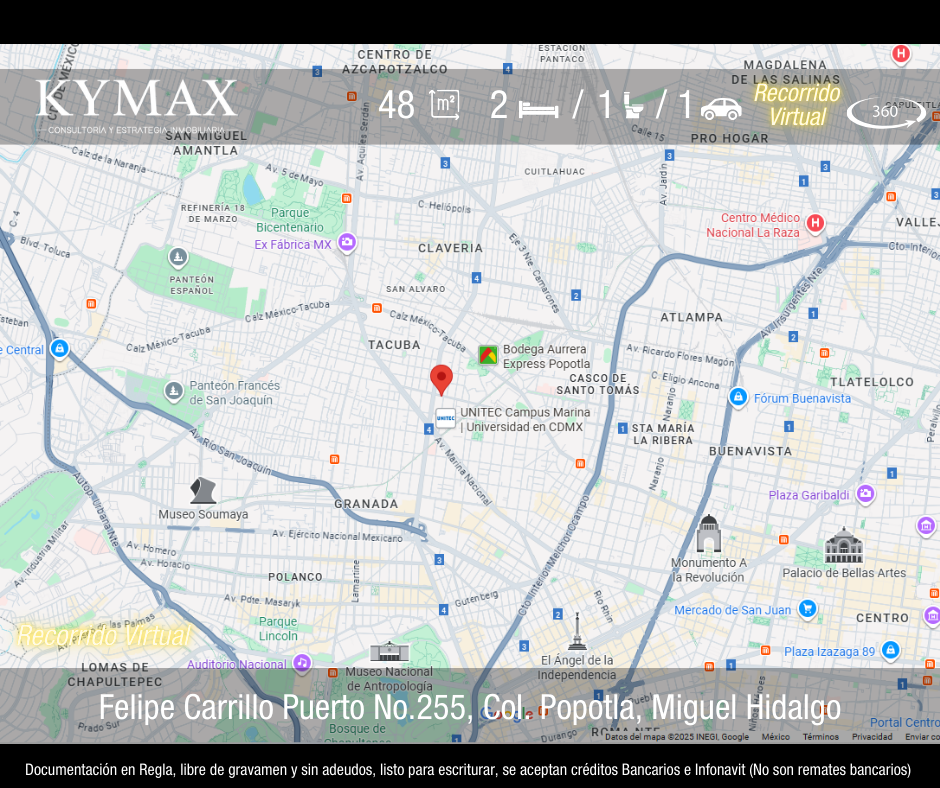Select the Plaza Garibaldi camera marker

tap(865, 494)
